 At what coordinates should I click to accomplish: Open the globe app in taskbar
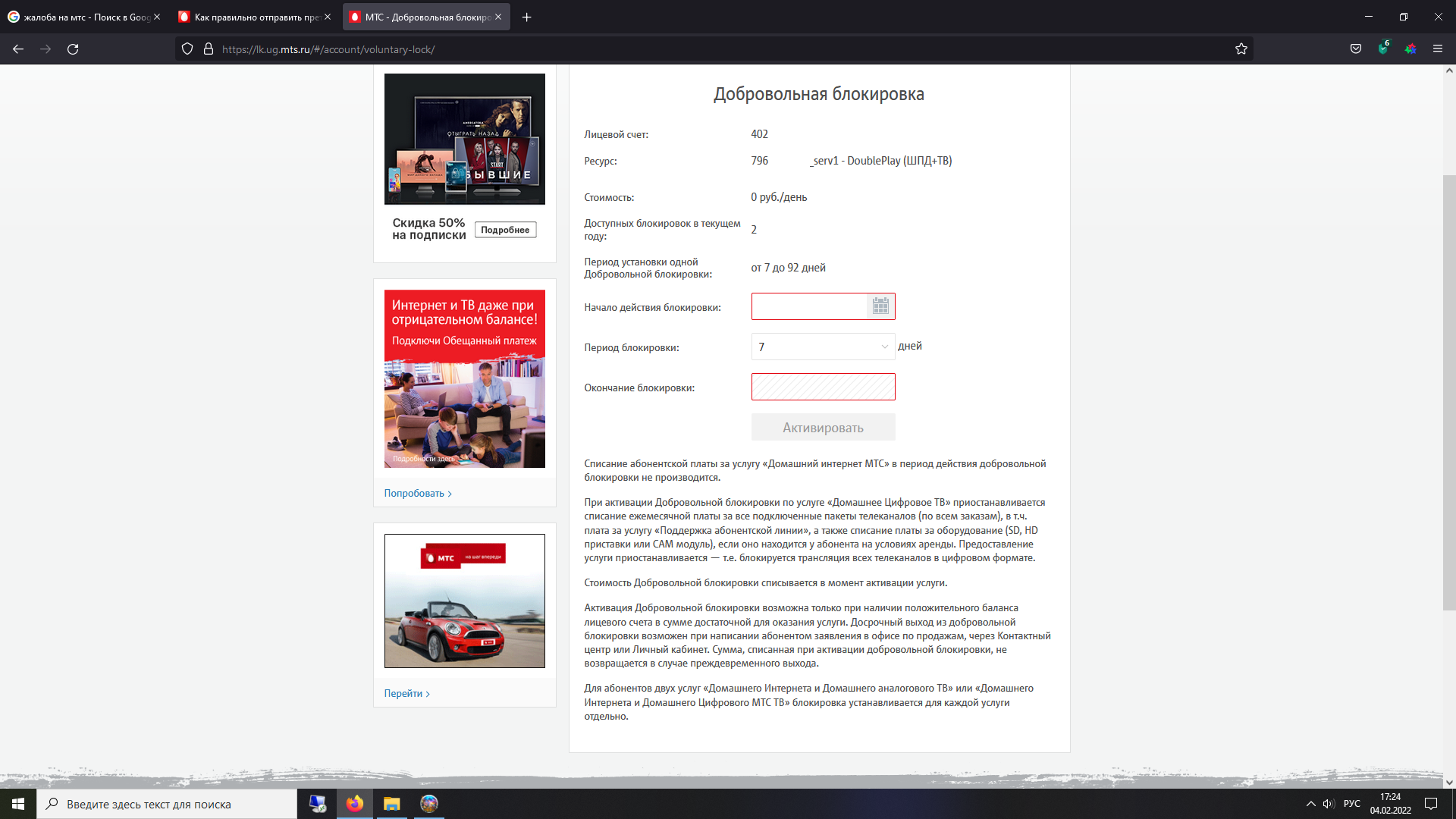[x=428, y=804]
